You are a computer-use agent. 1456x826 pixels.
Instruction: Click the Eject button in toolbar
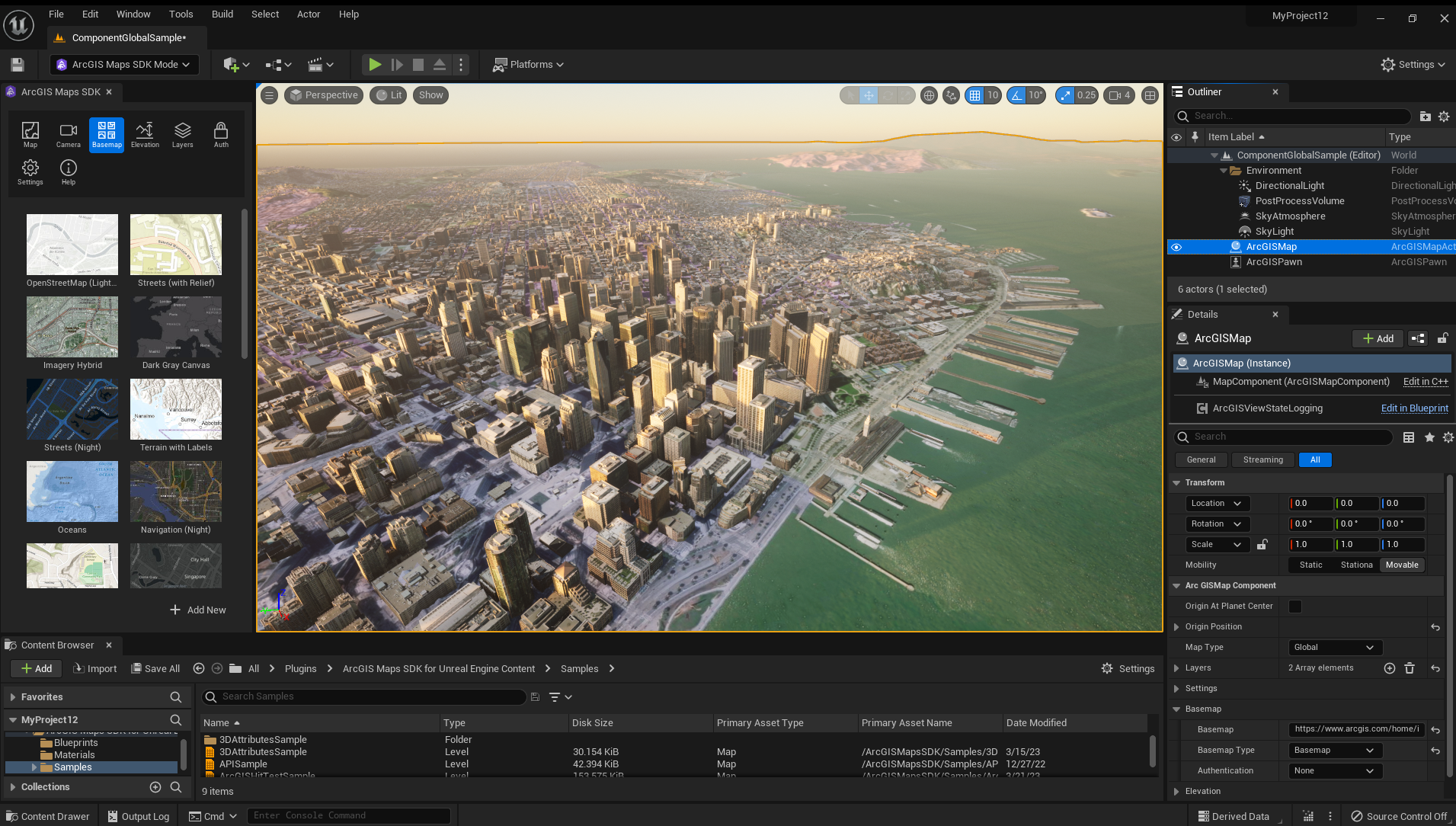440,65
